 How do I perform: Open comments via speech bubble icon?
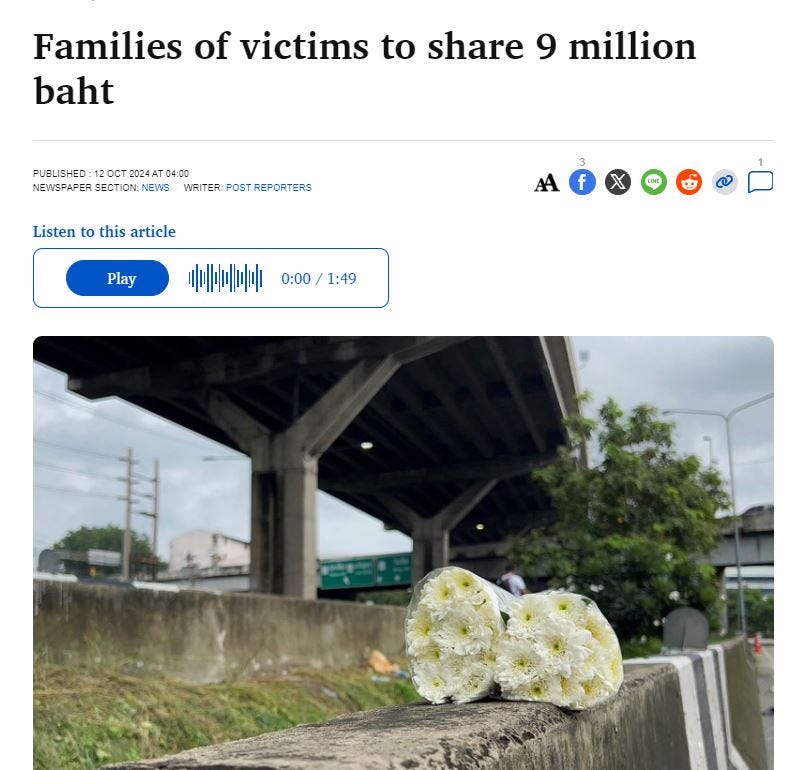[760, 182]
